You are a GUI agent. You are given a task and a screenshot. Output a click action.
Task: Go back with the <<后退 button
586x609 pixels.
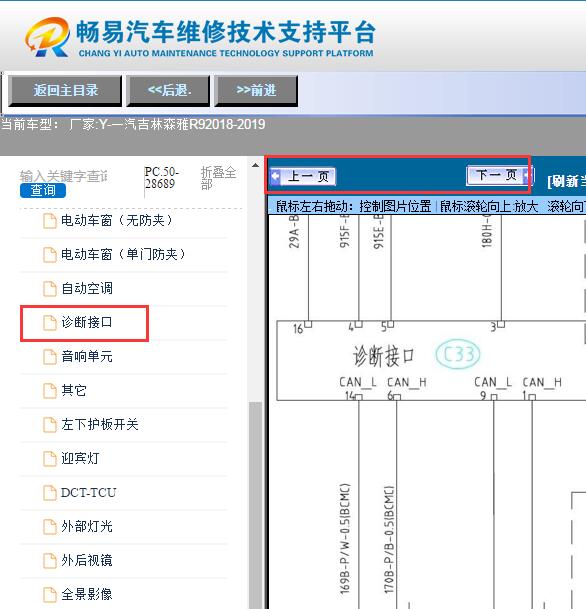point(168,91)
